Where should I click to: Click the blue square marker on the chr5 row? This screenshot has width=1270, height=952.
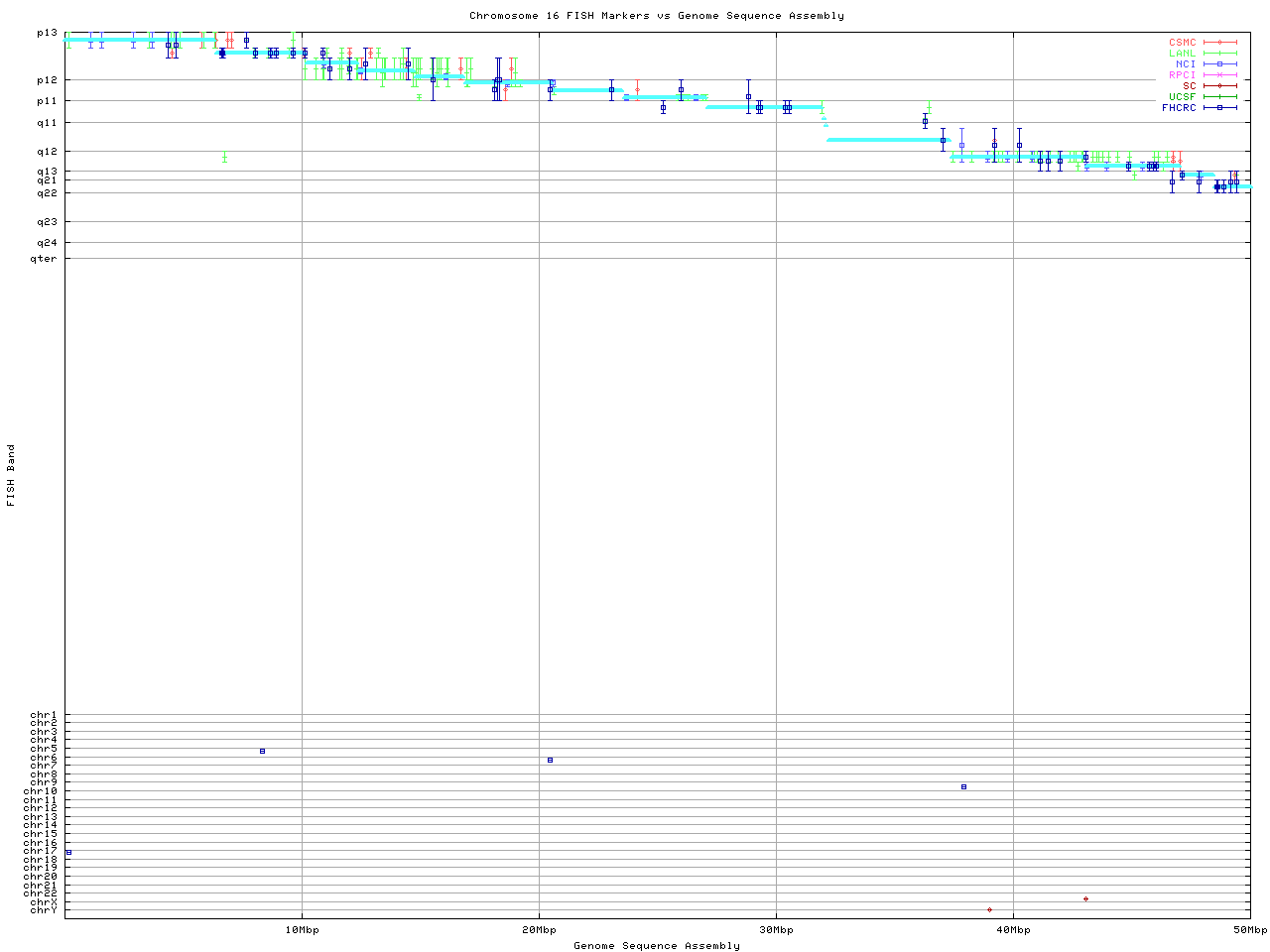pyautogui.click(x=262, y=751)
